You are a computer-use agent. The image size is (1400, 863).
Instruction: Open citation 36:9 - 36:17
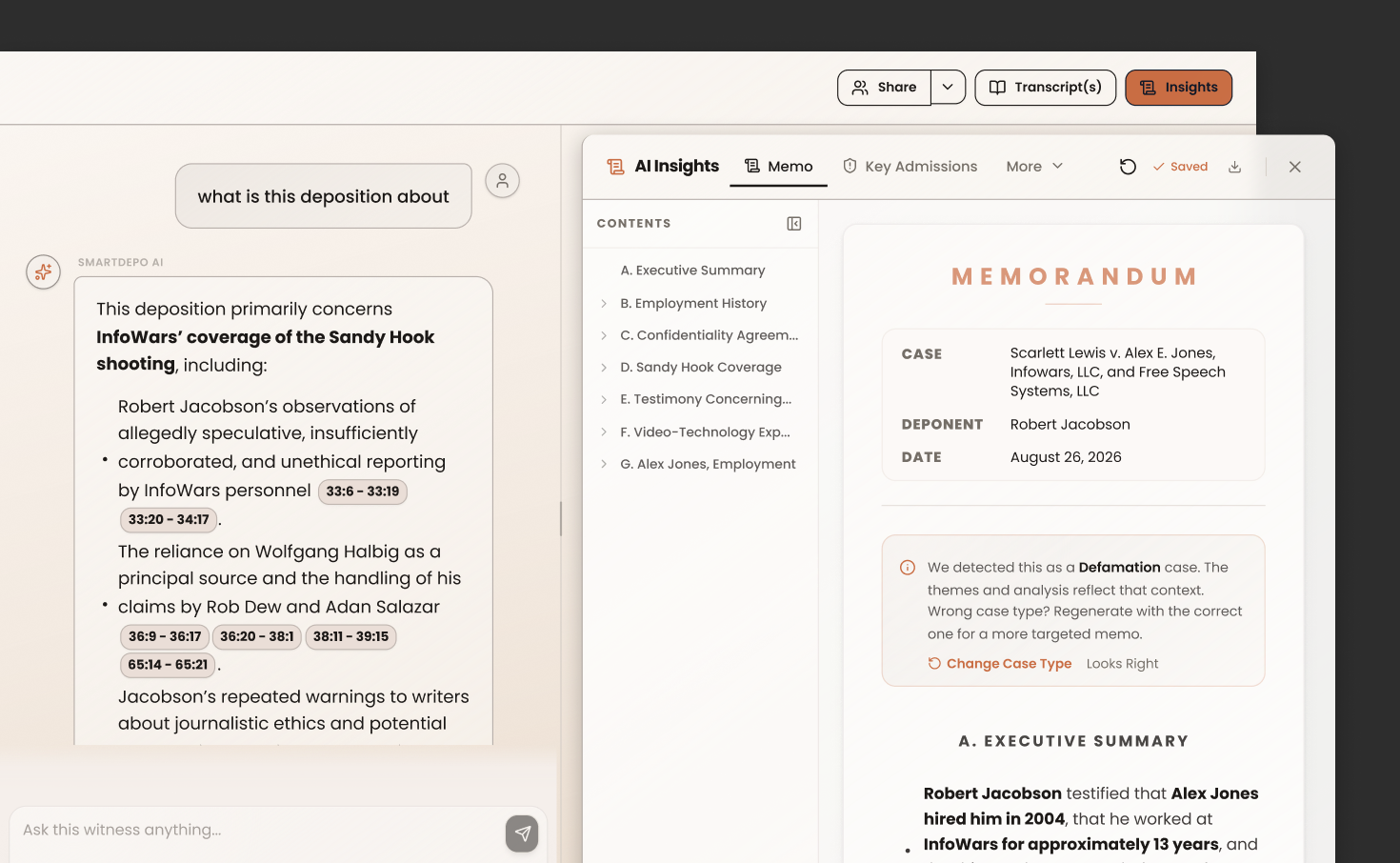pyautogui.click(x=165, y=636)
